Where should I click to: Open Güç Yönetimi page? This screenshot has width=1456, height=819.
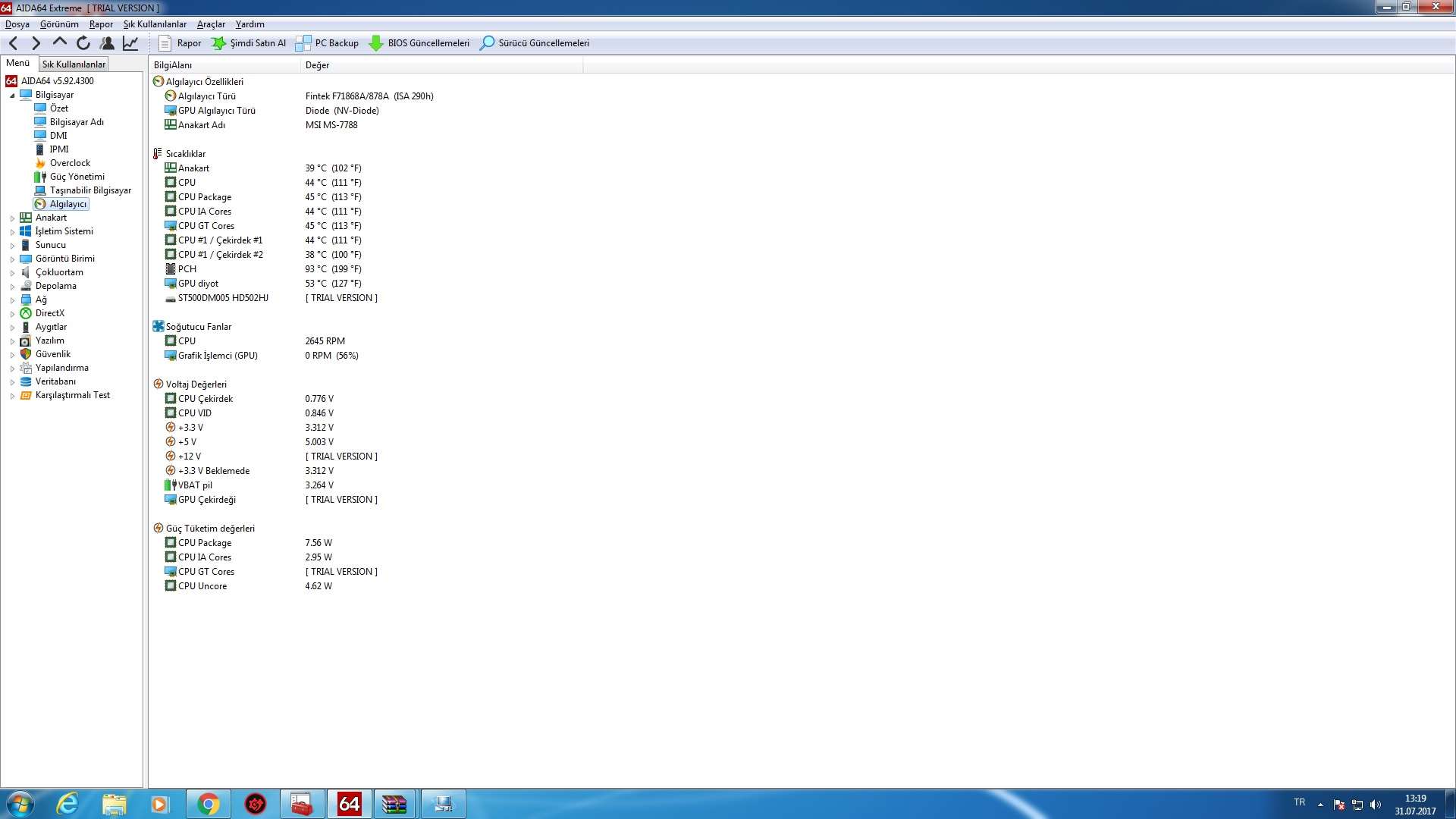pyautogui.click(x=77, y=177)
